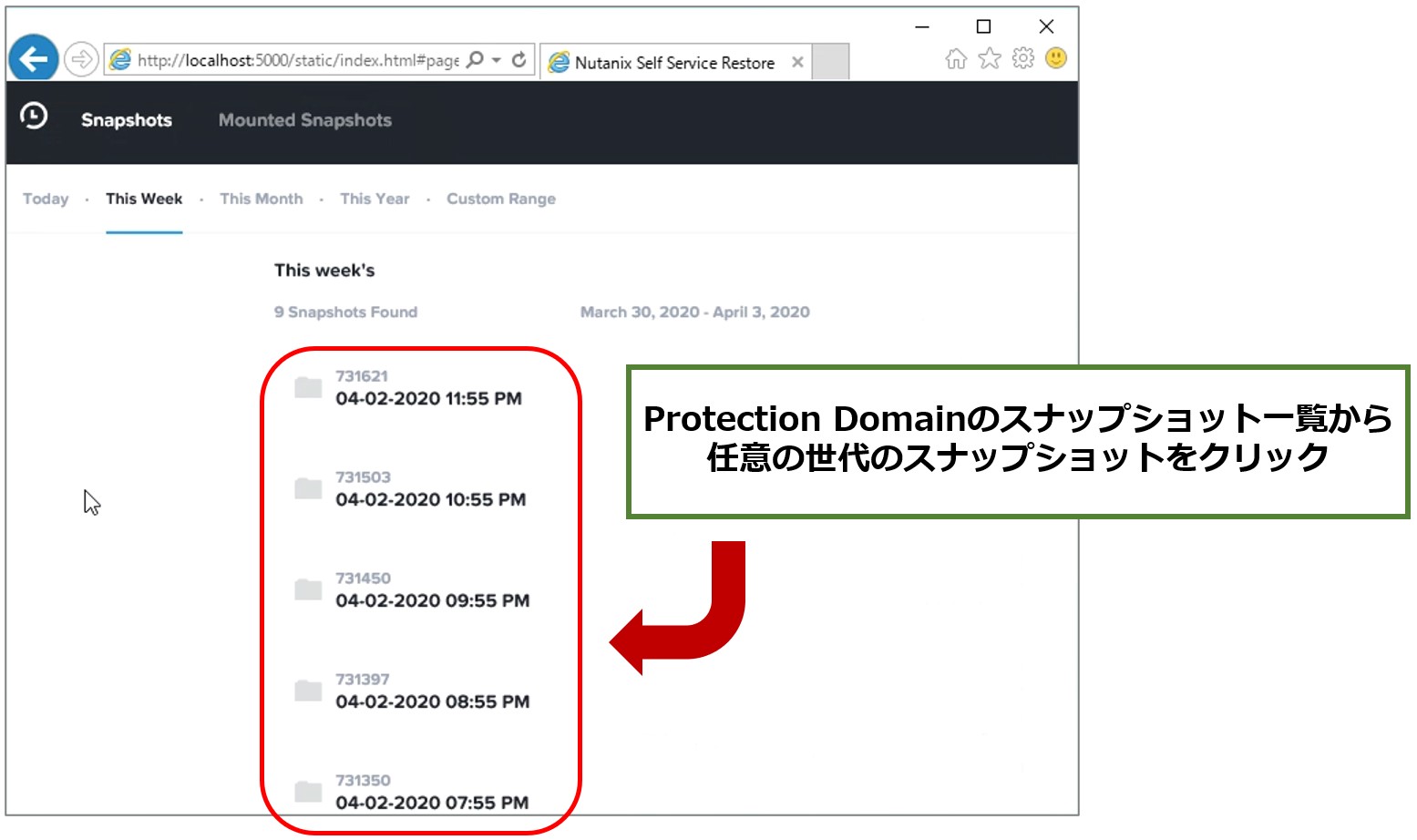This screenshot has width=1417, height=840.
Task: Select the Custom Range filter tab
Action: (501, 199)
